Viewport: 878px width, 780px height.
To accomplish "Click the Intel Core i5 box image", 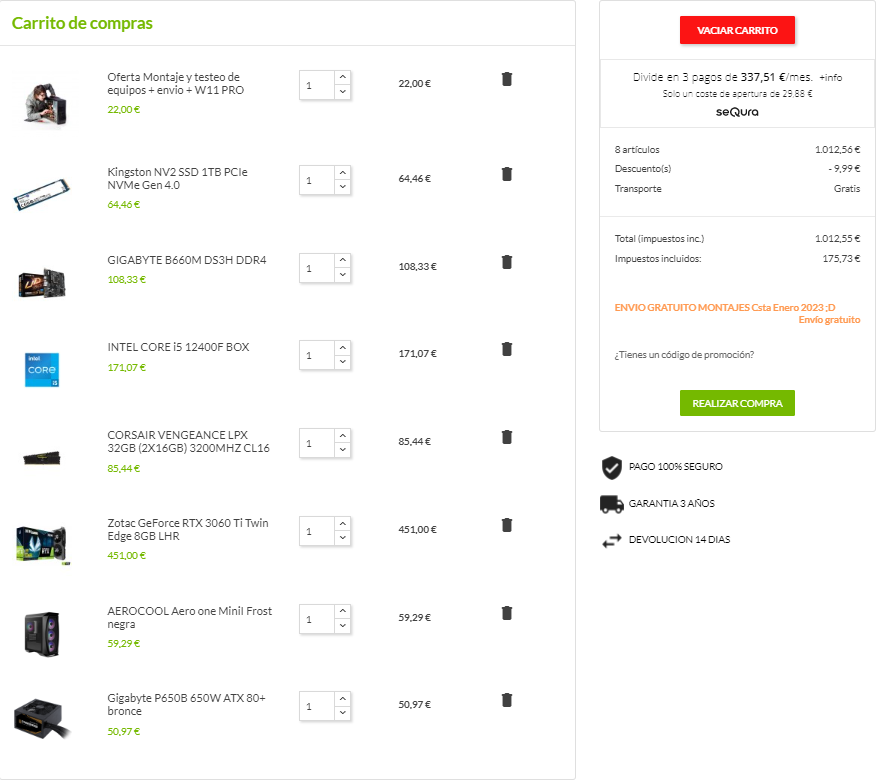I will point(42,370).
